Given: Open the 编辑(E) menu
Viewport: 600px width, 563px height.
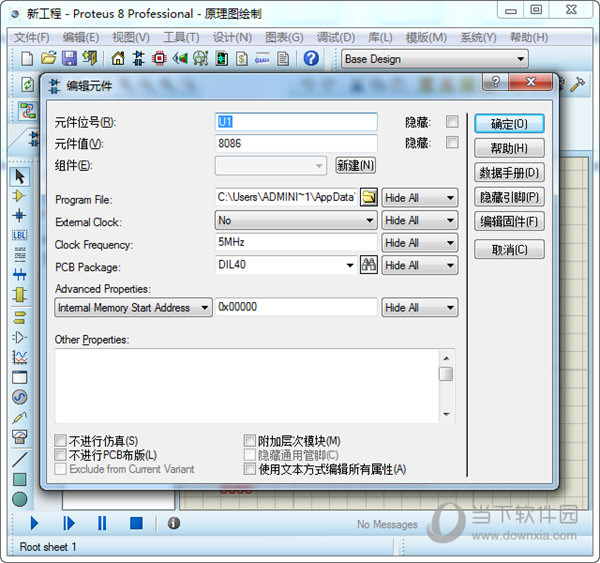Looking at the screenshot, I should pos(81,37).
